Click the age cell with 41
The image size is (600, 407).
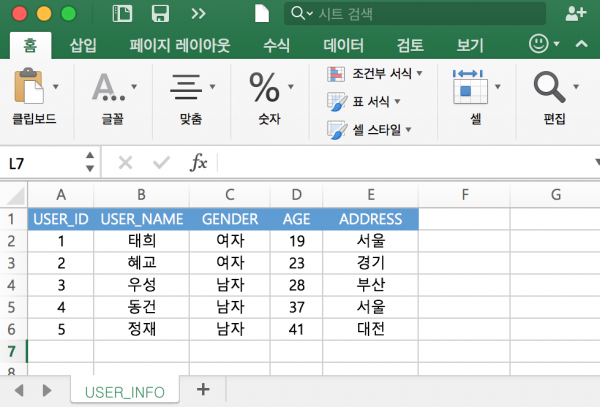[x=297, y=329]
